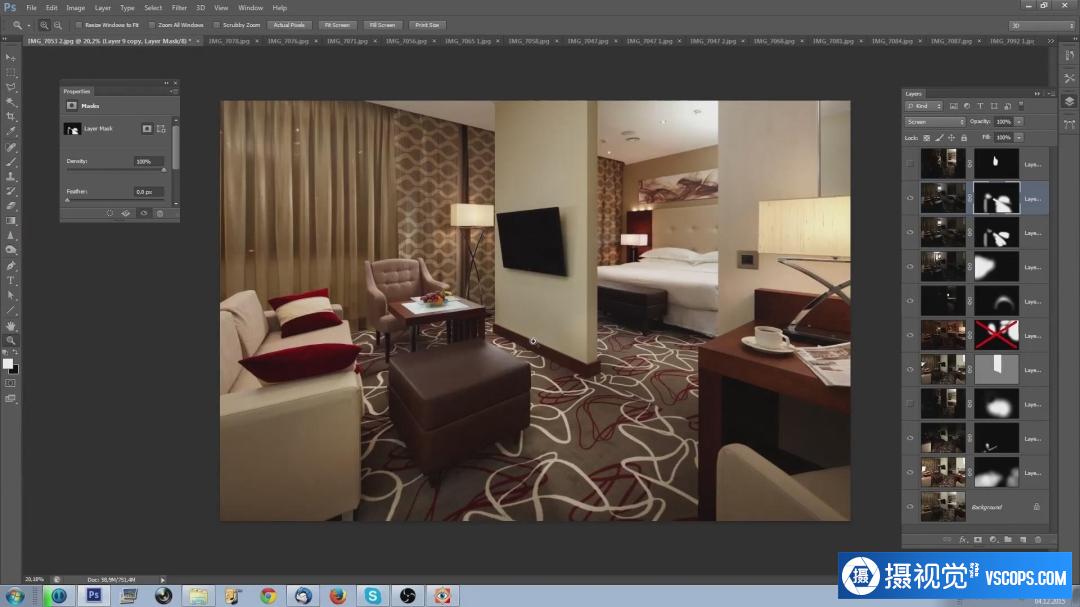The image size is (1080, 607).
Task: Select the Crop tool
Action: pyautogui.click(x=10, y=117)
